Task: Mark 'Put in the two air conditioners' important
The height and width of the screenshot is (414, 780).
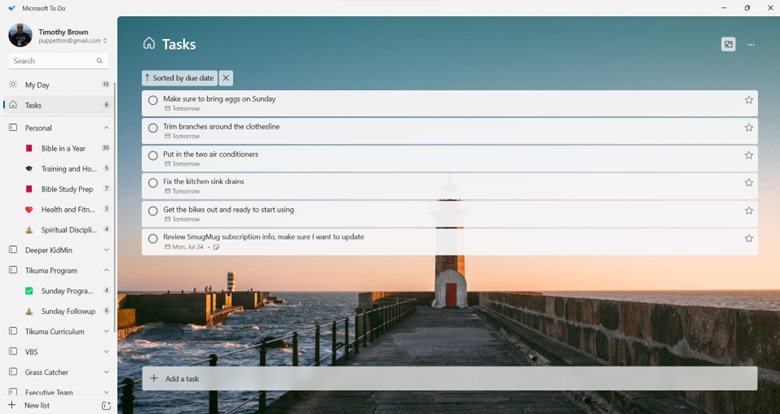Action: 748,155
